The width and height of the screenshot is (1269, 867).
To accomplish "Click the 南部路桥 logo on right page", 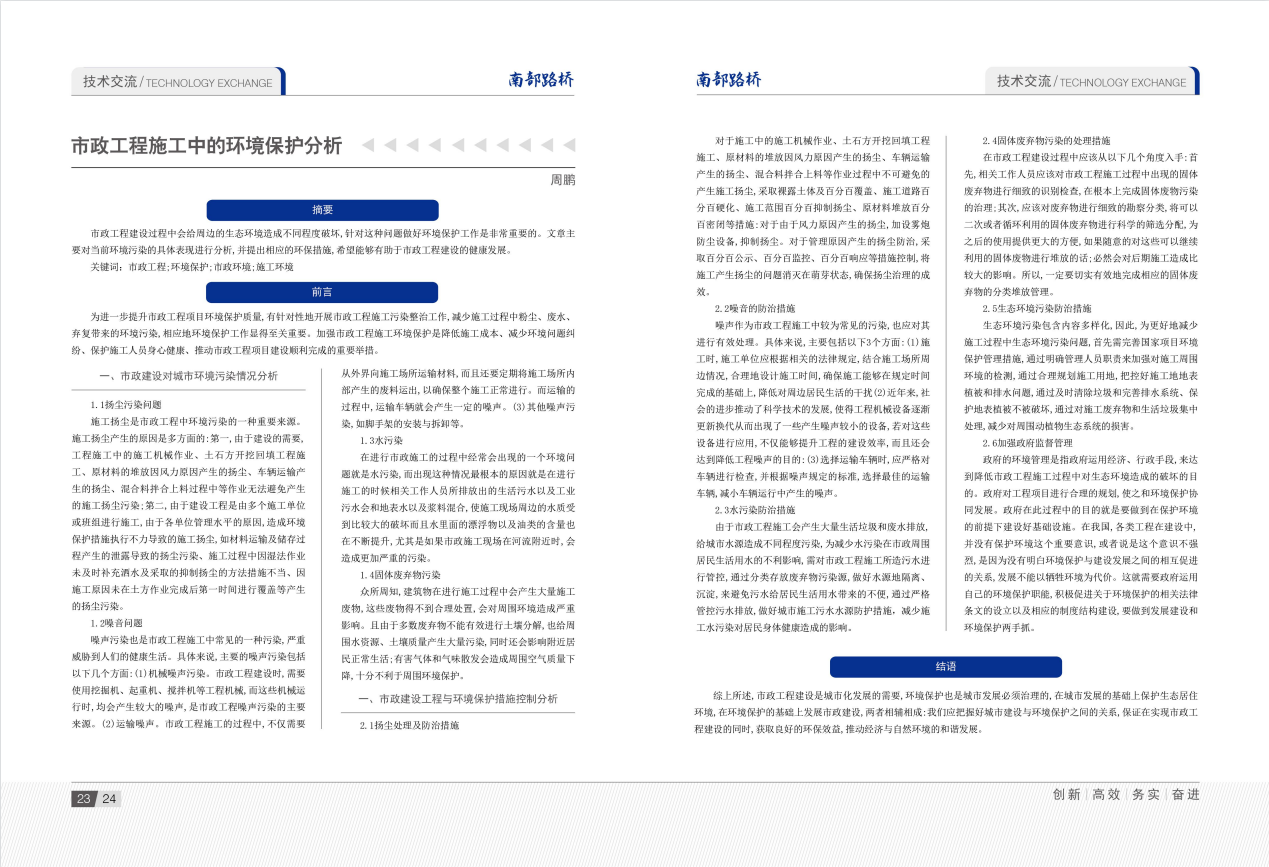I will click(x=729, y=80).
